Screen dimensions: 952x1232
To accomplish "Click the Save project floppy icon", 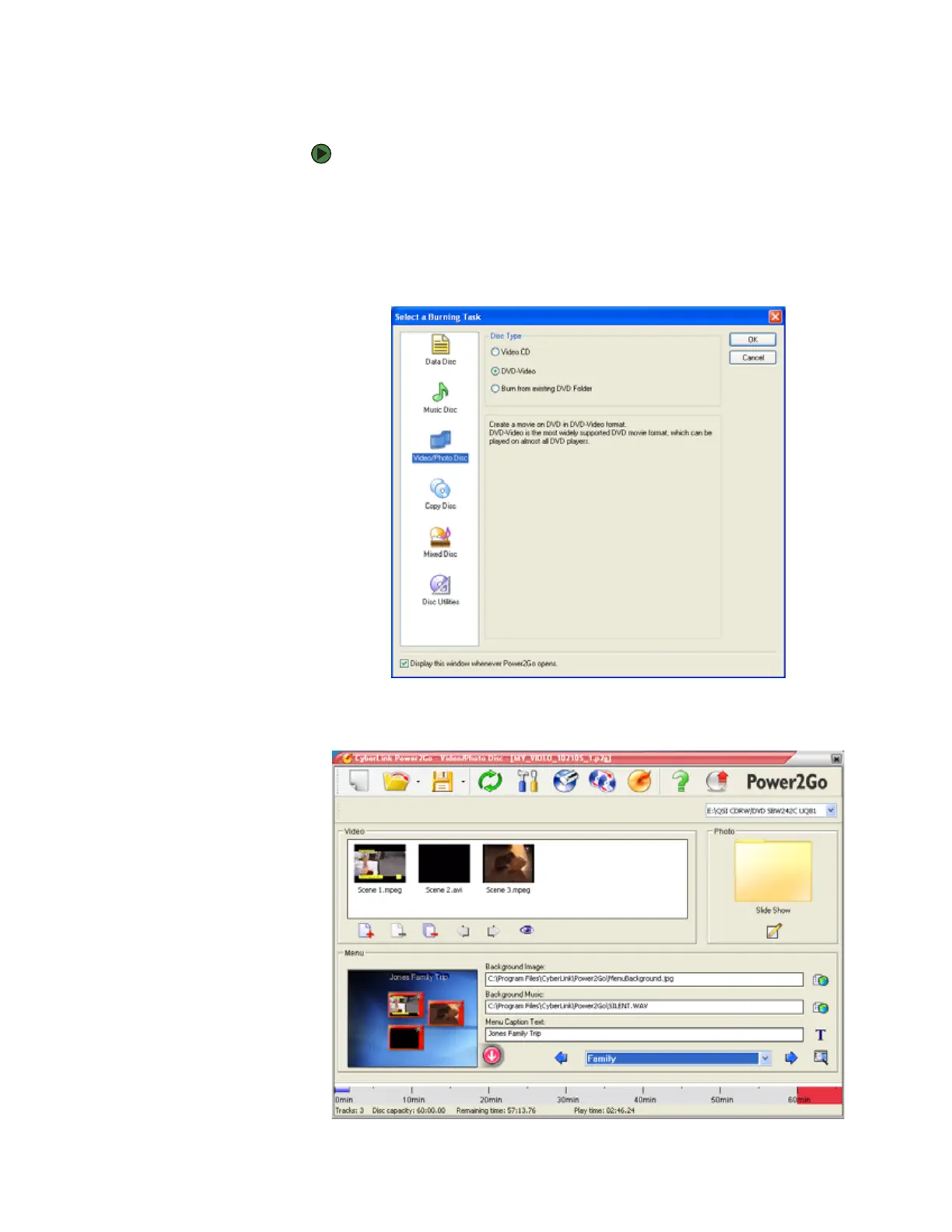I will click(x=442, y=781).
